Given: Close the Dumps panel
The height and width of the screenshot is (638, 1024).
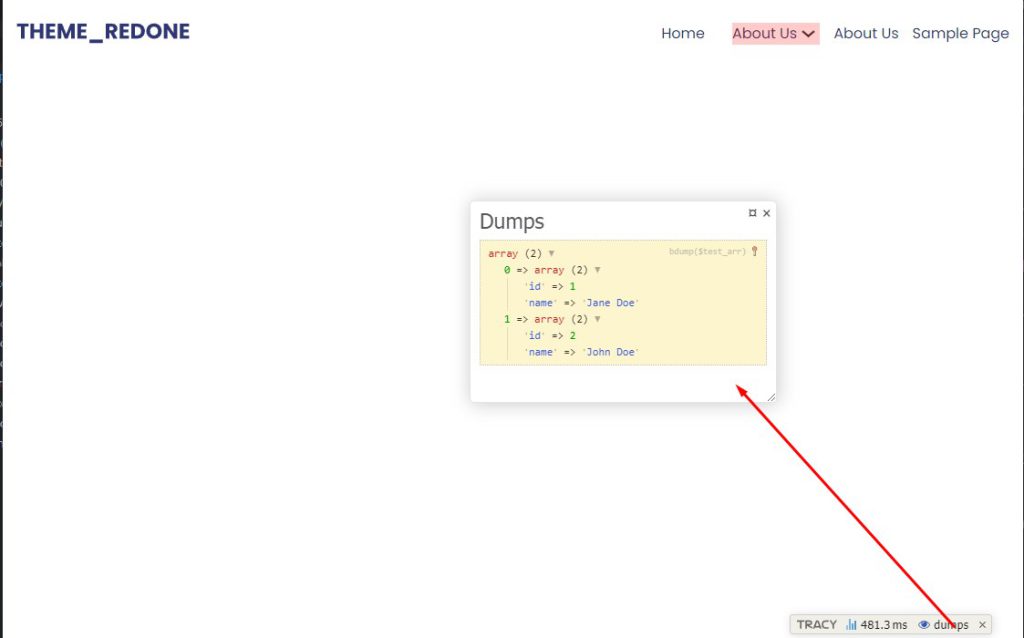Looking at the screenshot, I should [767, 213].
